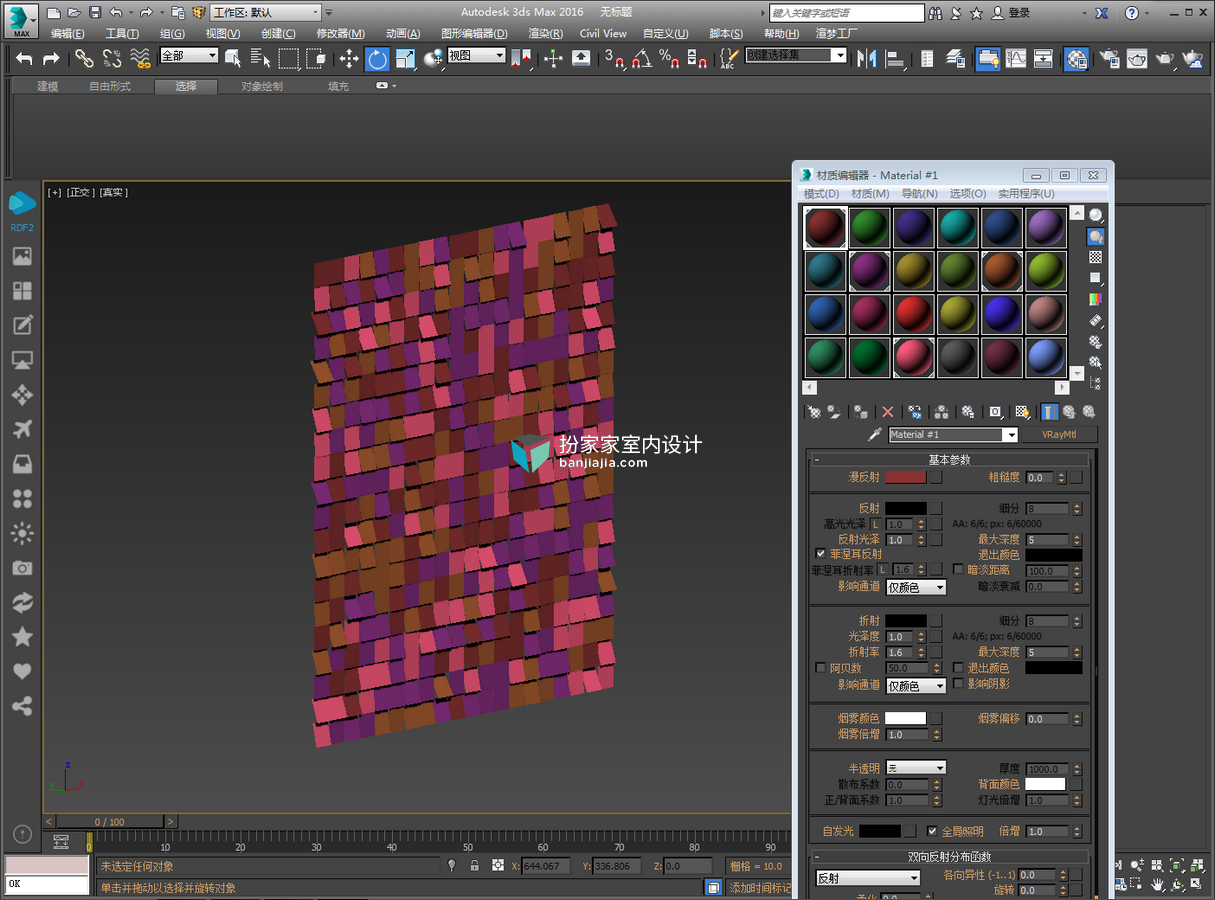Click the MAX application button

[x=20, y=21]
